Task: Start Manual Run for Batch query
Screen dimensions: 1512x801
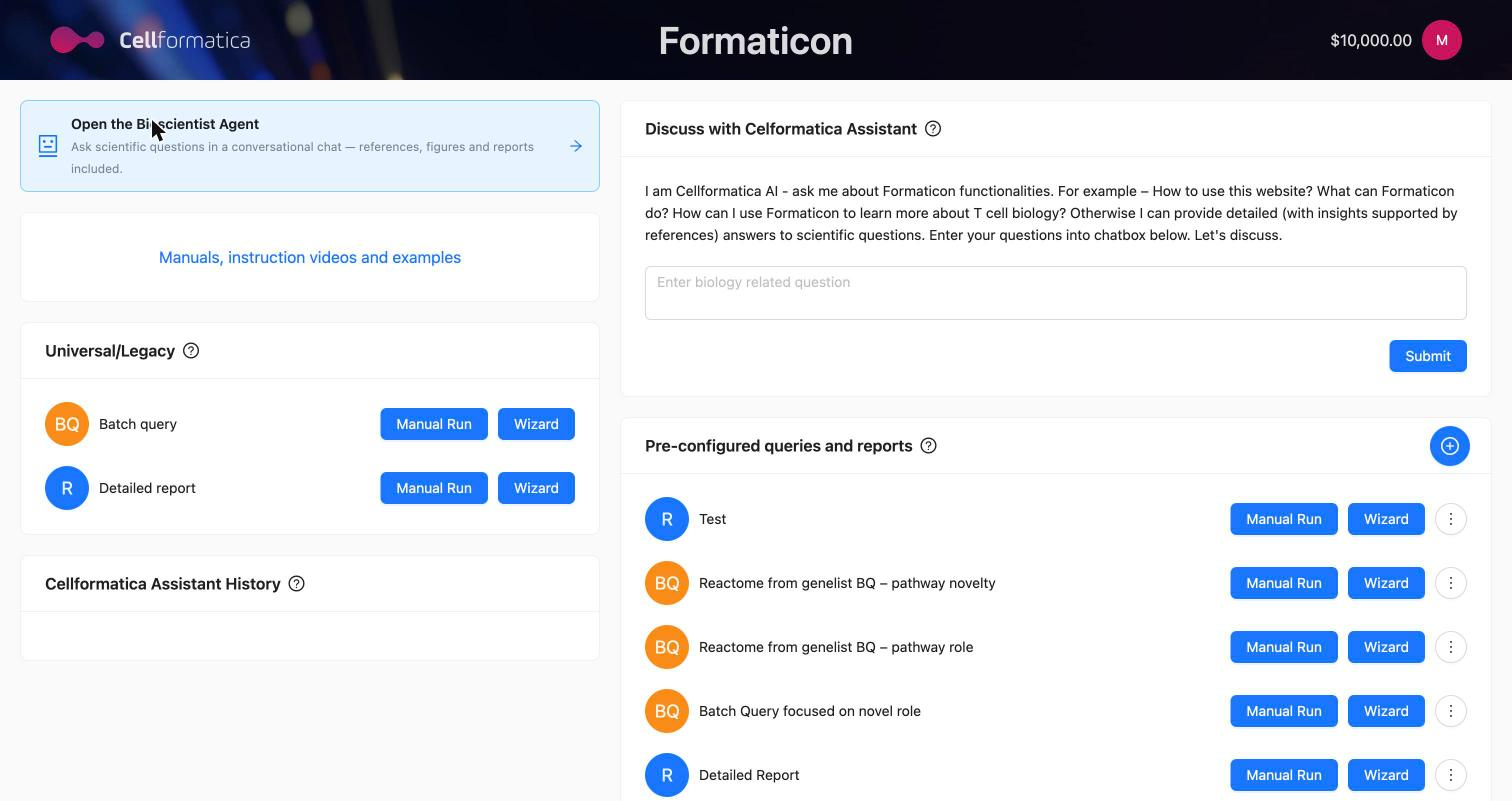Action: [x=434, y=424]
